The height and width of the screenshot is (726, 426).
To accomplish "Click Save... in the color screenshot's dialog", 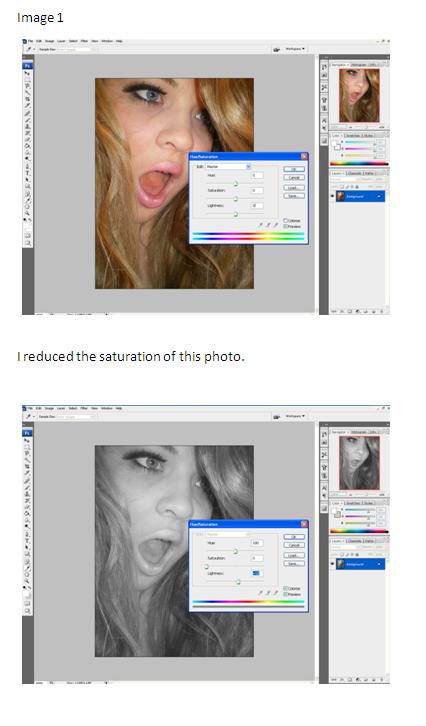I will point(294,196).
